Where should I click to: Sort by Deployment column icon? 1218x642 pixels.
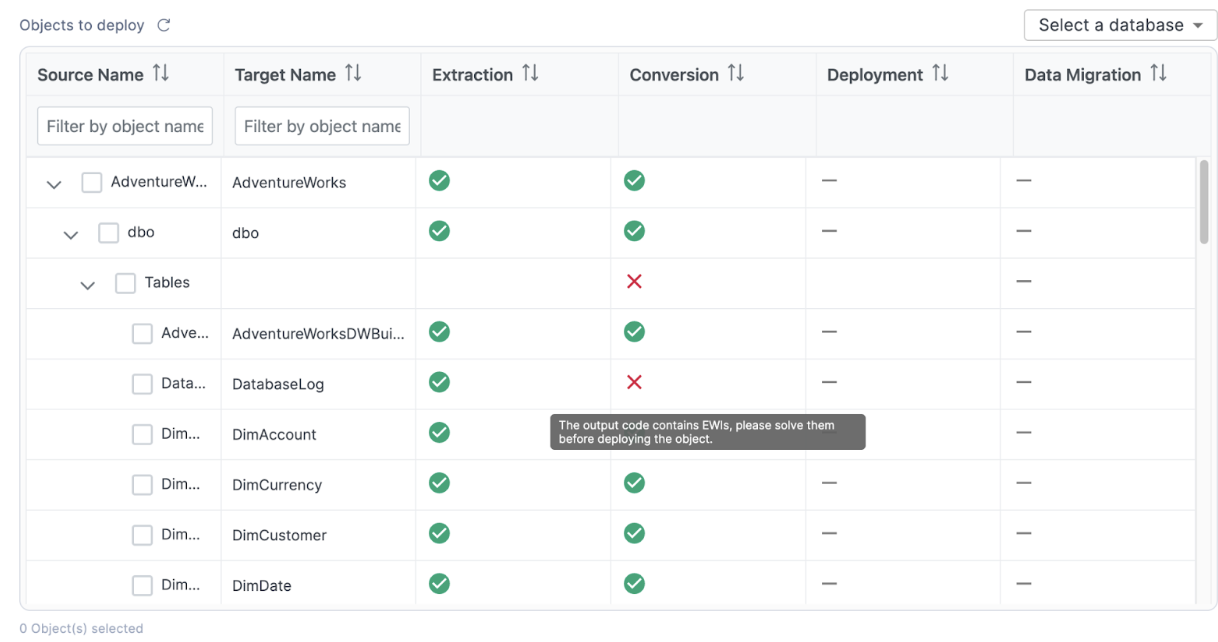tap(940, 74)
